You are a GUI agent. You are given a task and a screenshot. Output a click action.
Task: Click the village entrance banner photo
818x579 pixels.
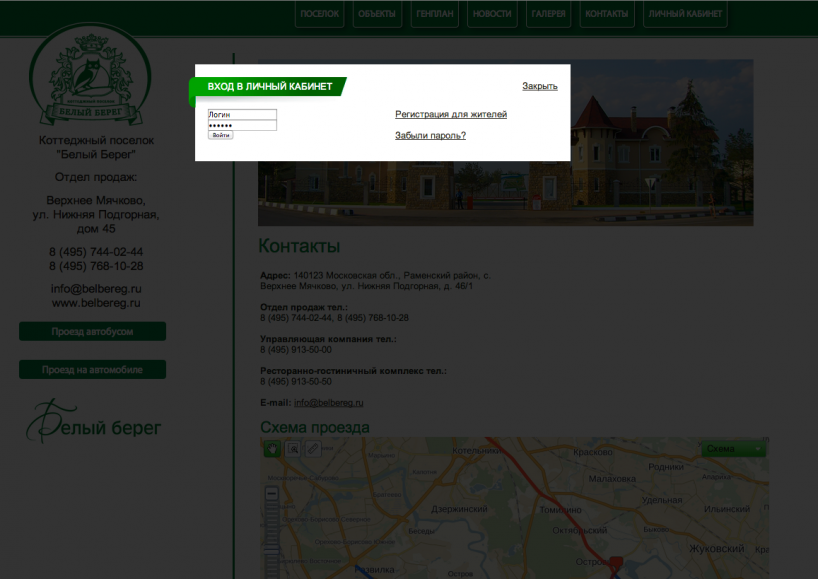point(506,193)
